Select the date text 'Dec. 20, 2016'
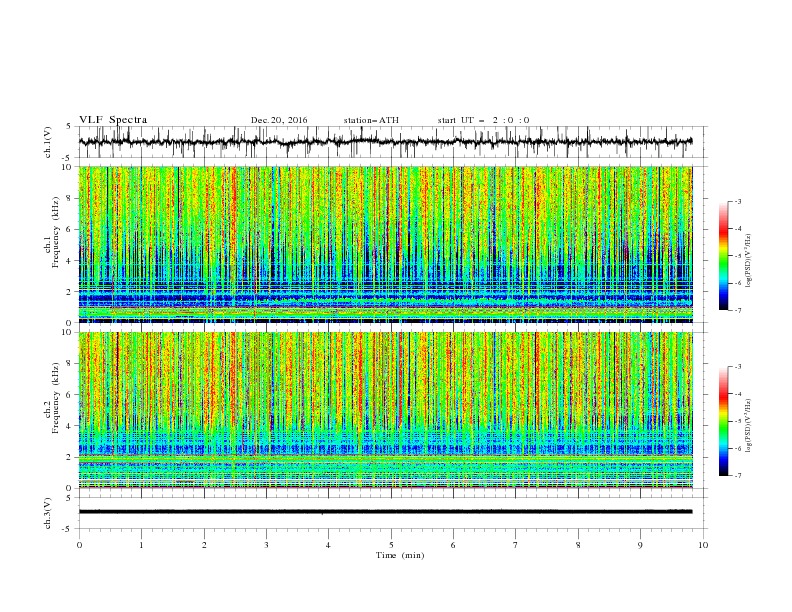 point(279,120)
